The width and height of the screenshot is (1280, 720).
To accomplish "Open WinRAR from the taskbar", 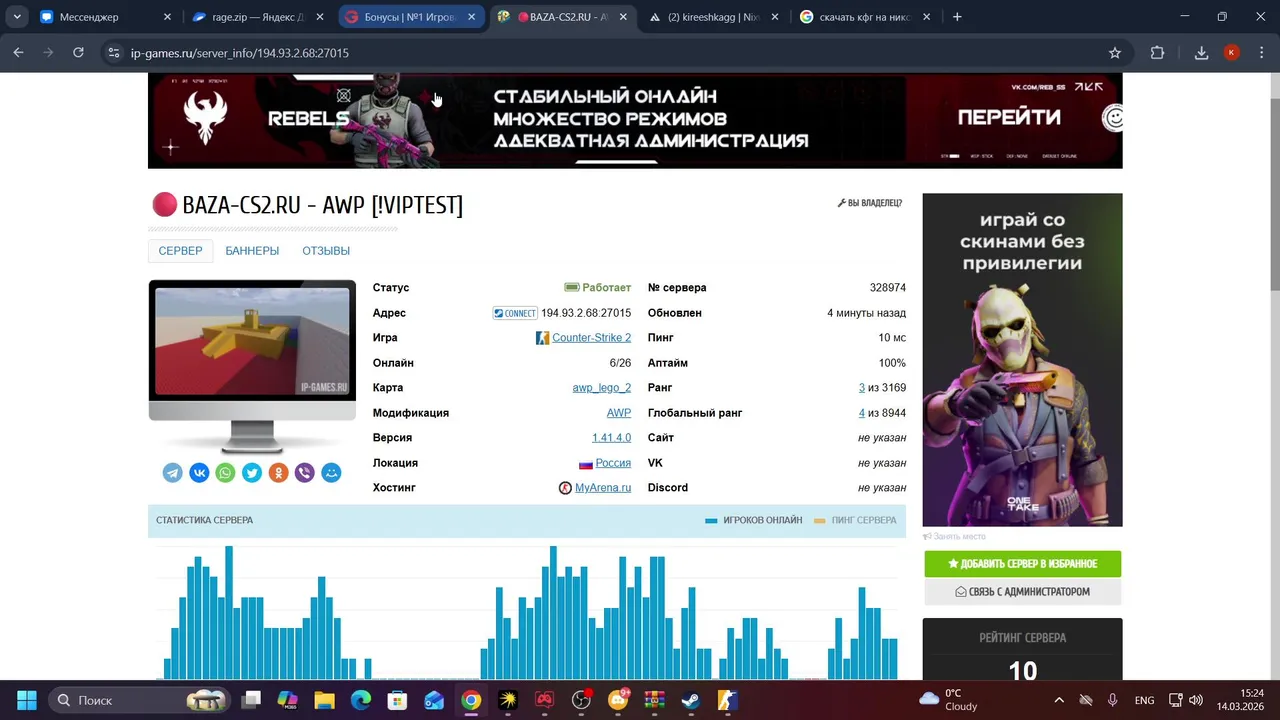I will [654, 700].
